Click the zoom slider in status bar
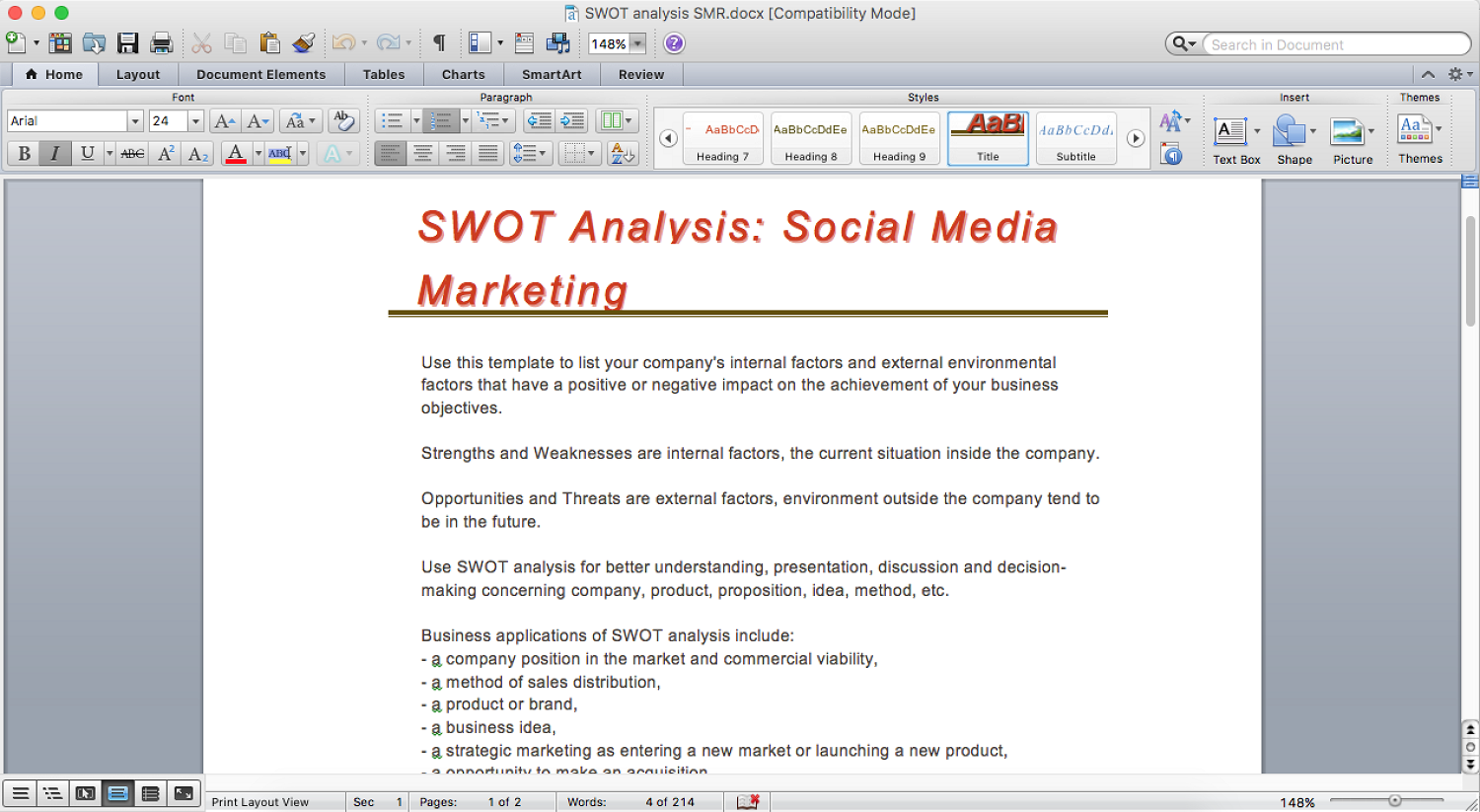 point(1394,800)
